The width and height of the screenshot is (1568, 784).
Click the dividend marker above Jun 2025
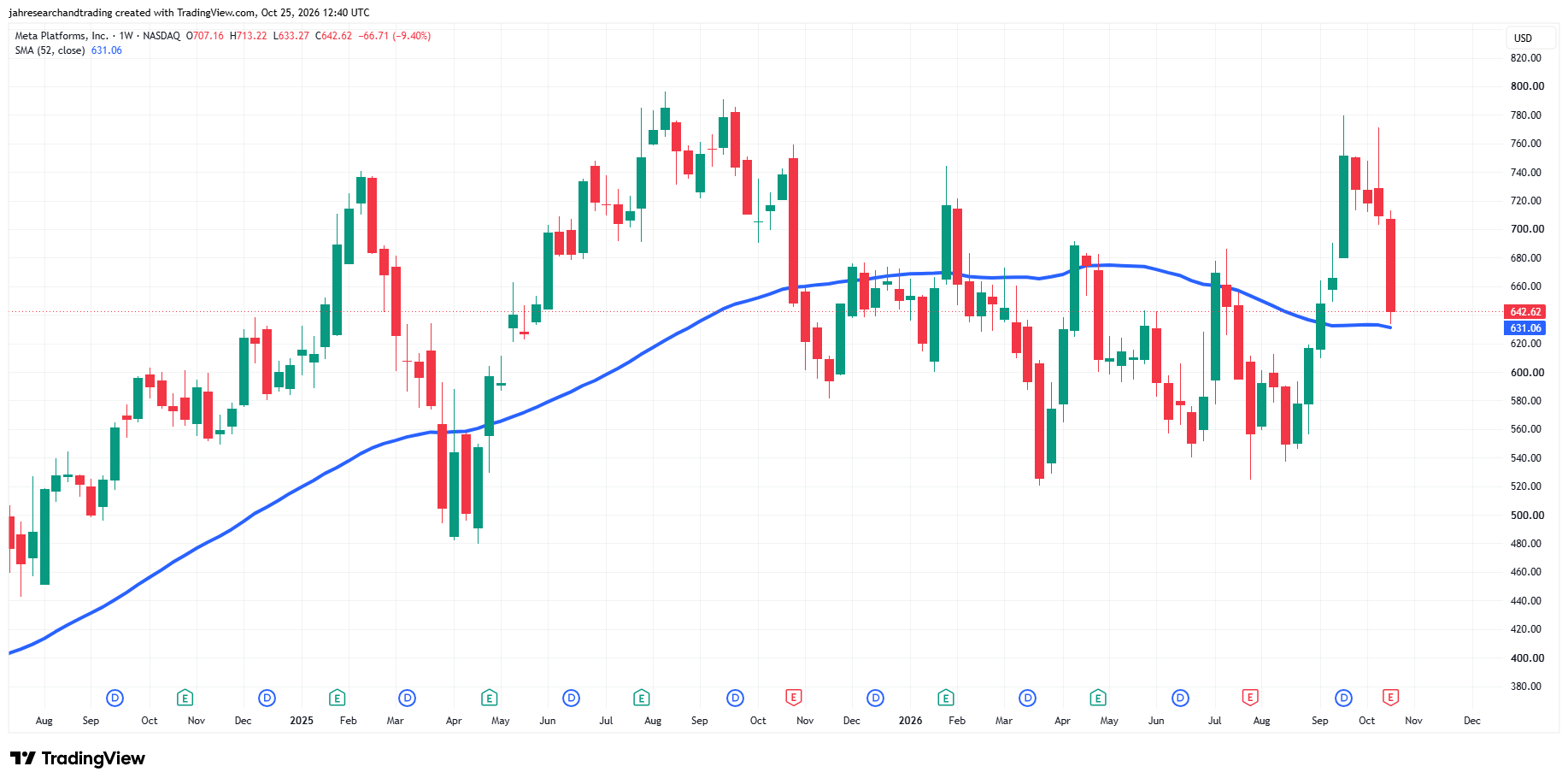[571, 698]
